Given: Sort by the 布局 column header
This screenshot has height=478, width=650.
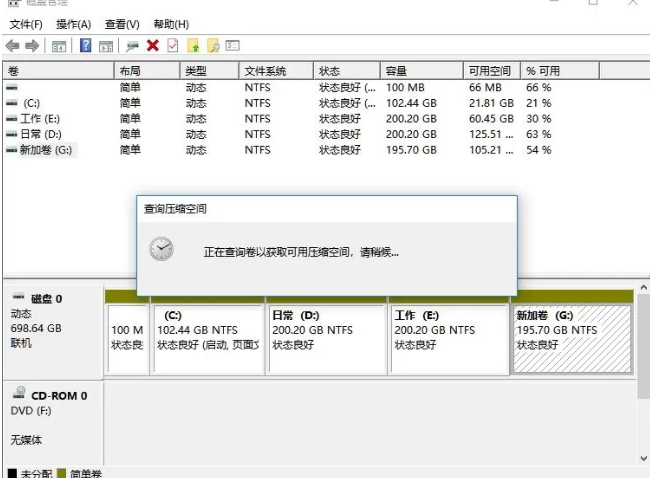Looking at the screenshot, I should (x=147, y=71).
